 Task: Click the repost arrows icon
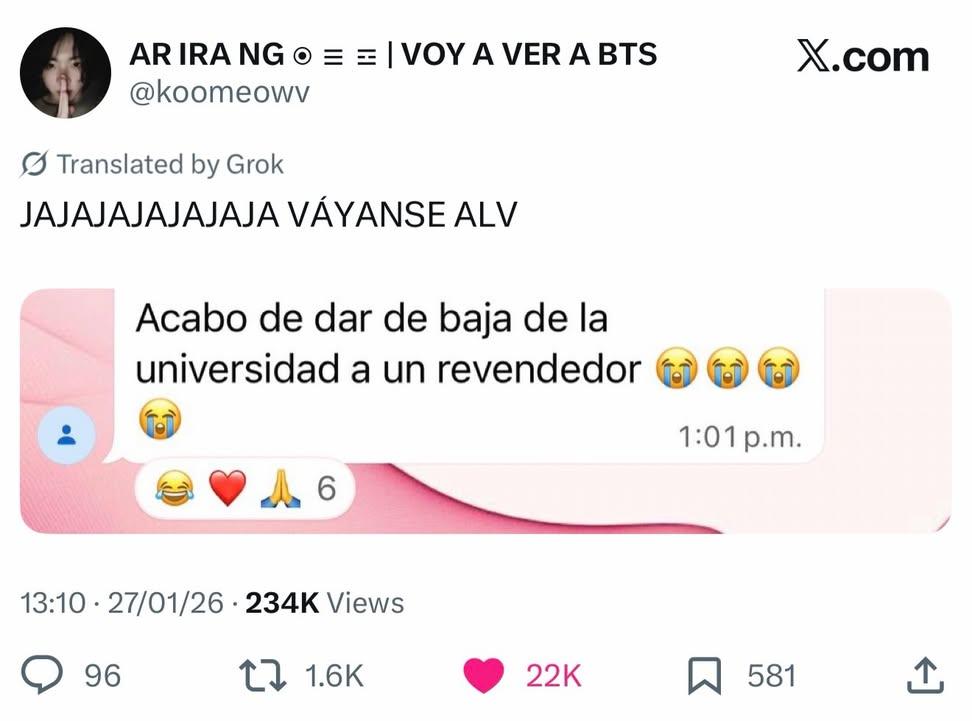tap(263, 675)
